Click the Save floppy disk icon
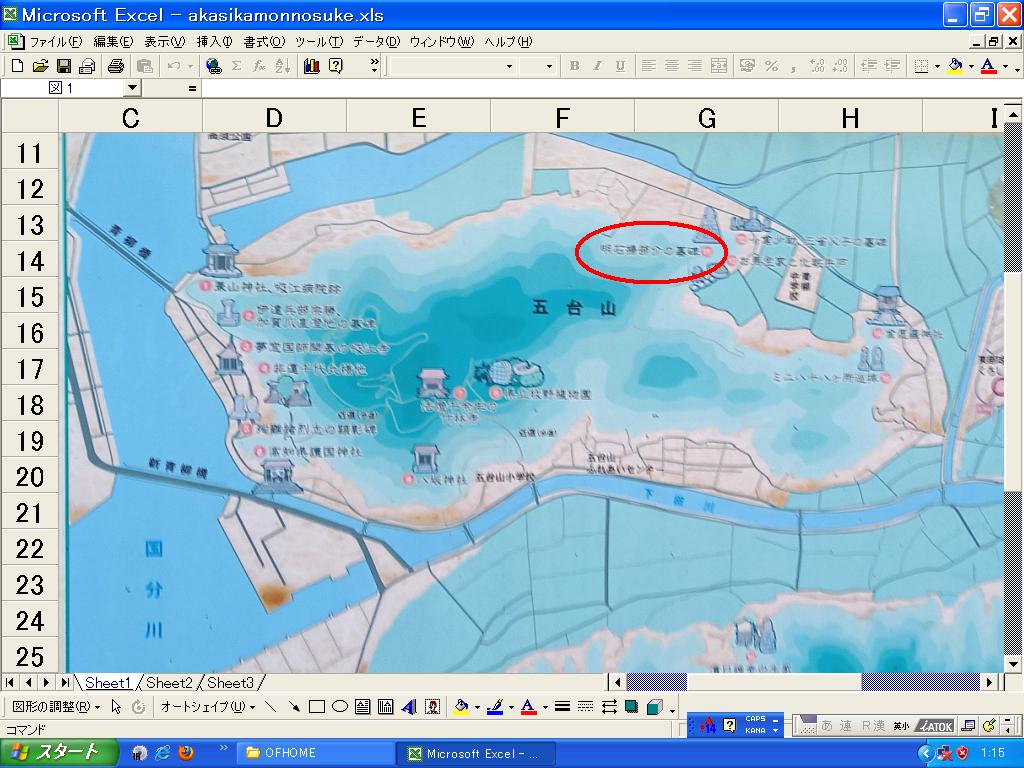 coord(63,66)
